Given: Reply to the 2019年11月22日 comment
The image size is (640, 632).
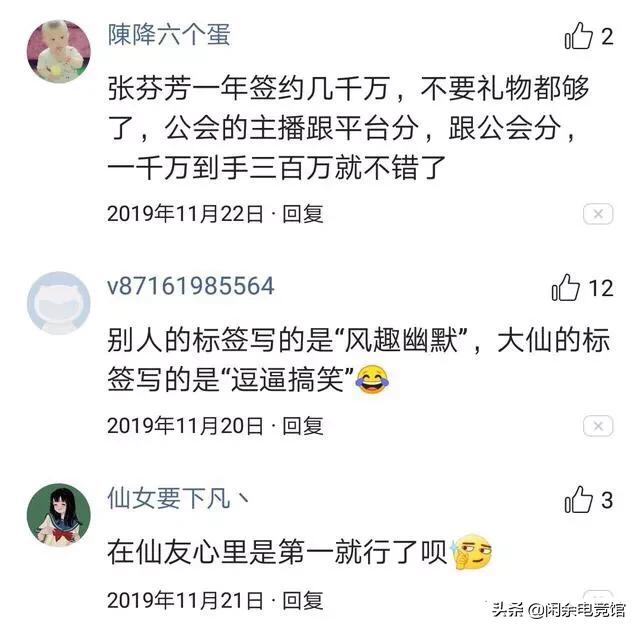Looking at the screenshot, I should pyautogui.click(x=303, y=214).
